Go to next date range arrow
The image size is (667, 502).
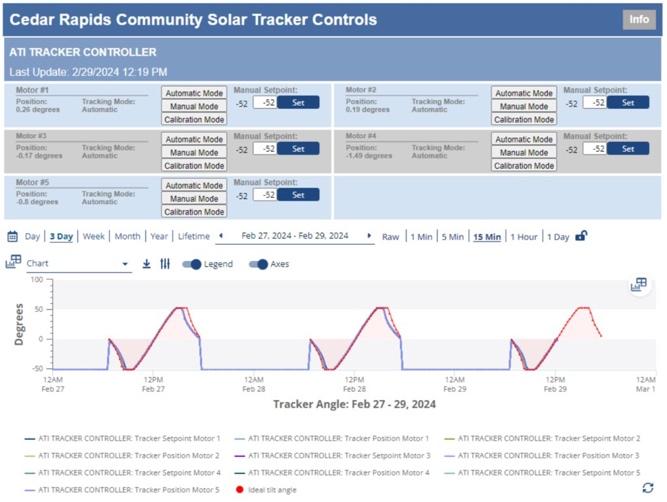coord(369,237)
